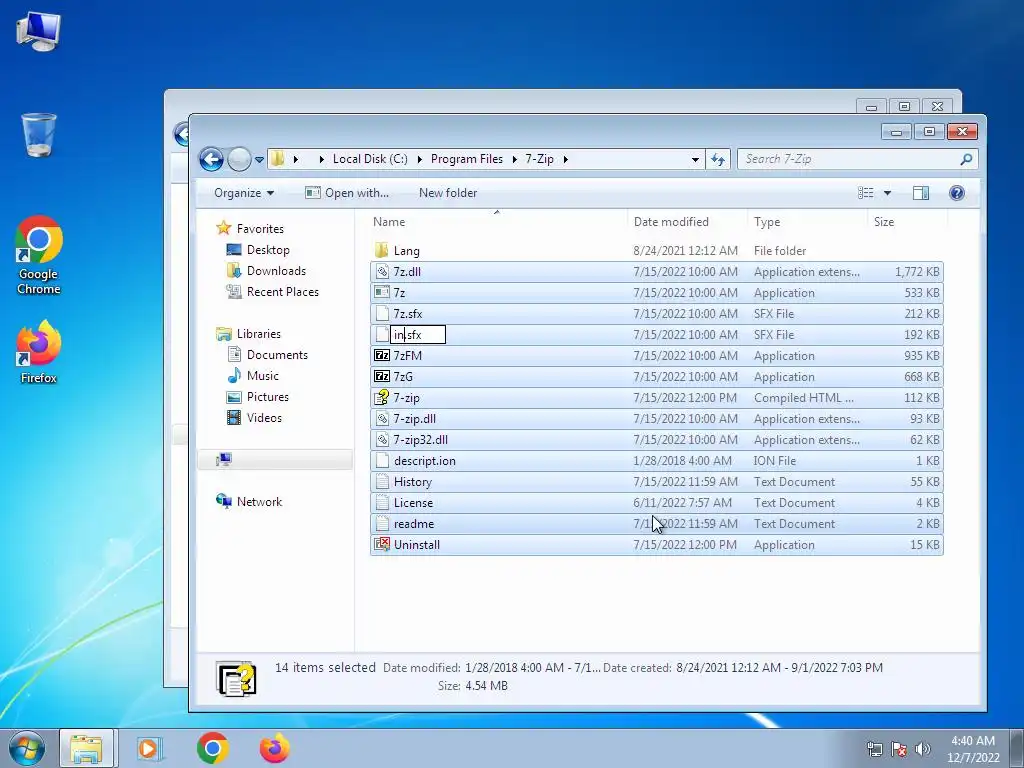Change the view with the view icon
This screenshot has width=1024, height=768.
[x=866, y=193]
